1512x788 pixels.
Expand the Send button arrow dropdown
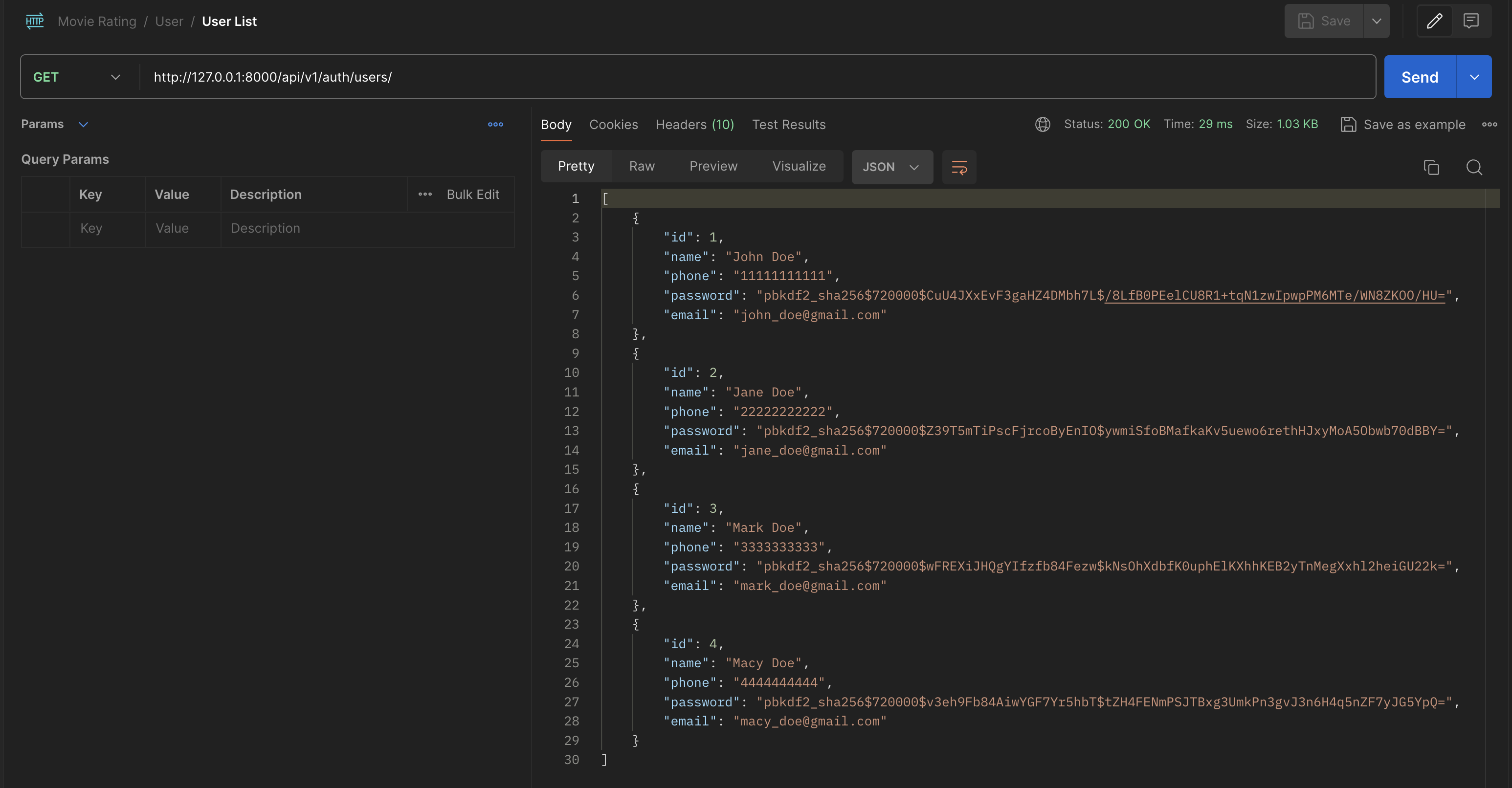pos(1474,77)
